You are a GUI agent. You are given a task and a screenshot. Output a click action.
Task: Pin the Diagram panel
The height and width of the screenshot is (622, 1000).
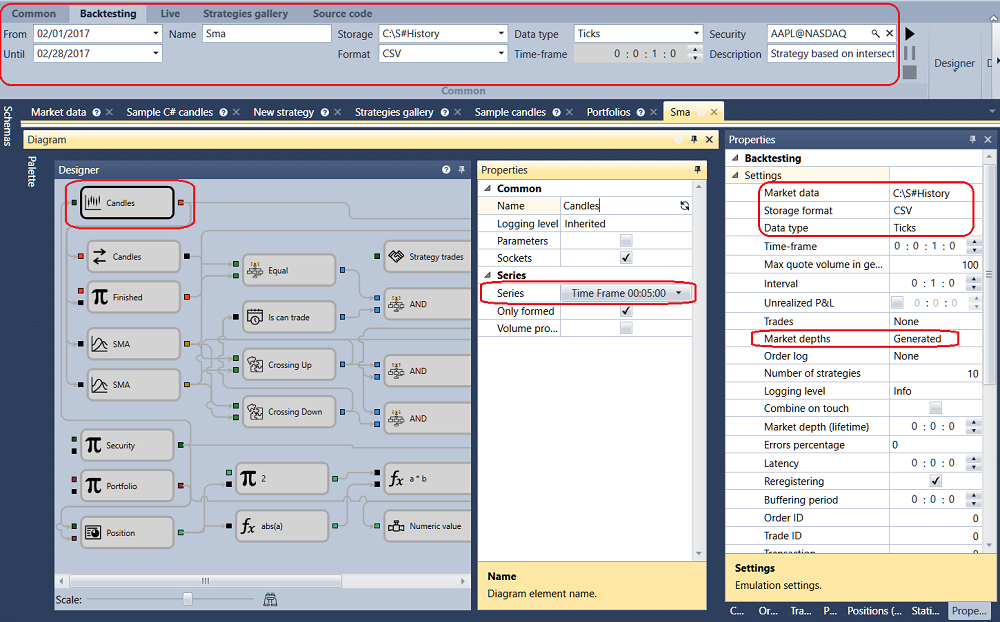[x=694, y=139]
